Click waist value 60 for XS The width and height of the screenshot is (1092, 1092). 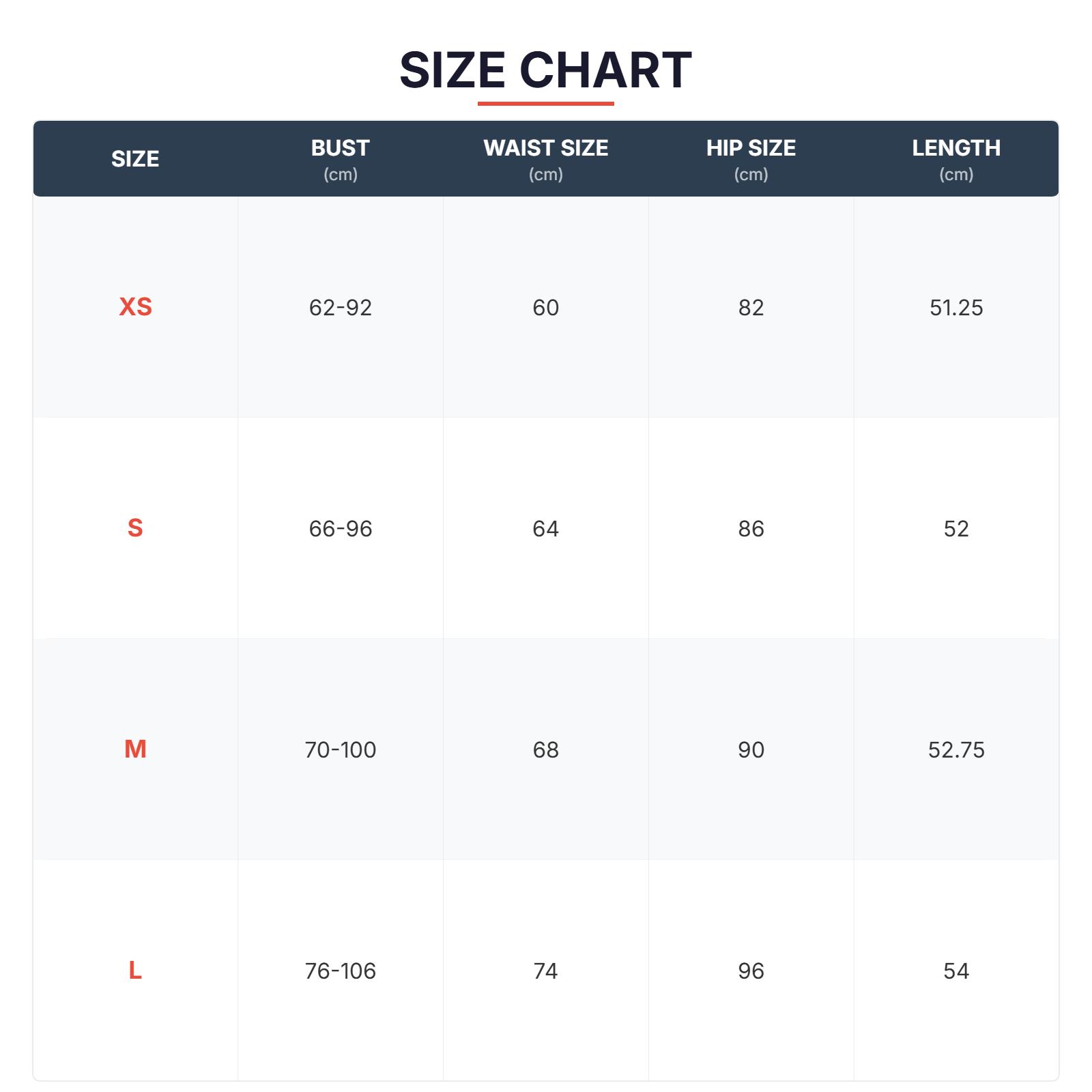point(545,308)
